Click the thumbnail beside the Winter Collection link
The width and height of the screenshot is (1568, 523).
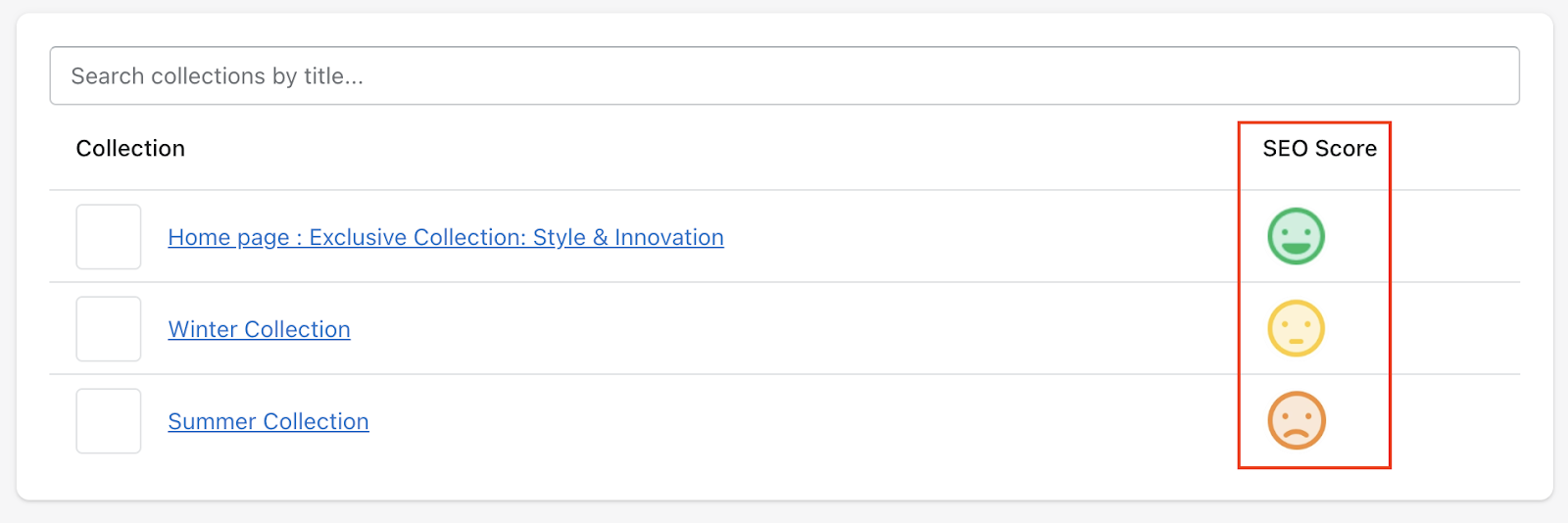[109, 328]
